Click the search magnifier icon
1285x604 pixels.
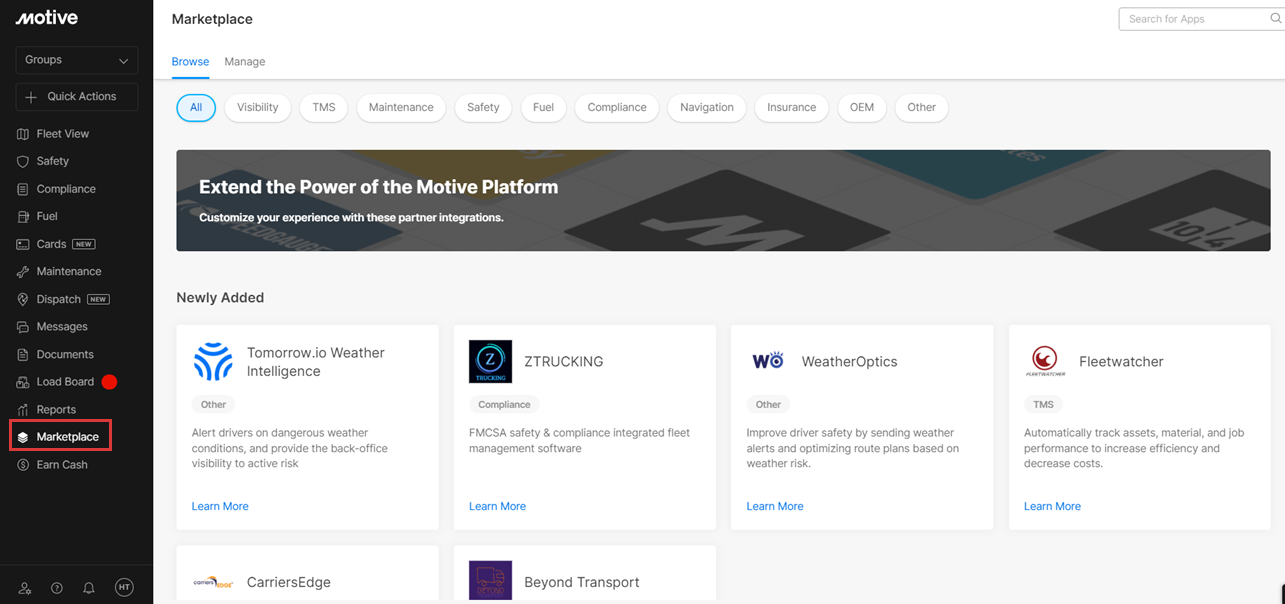coord(1277,18)
